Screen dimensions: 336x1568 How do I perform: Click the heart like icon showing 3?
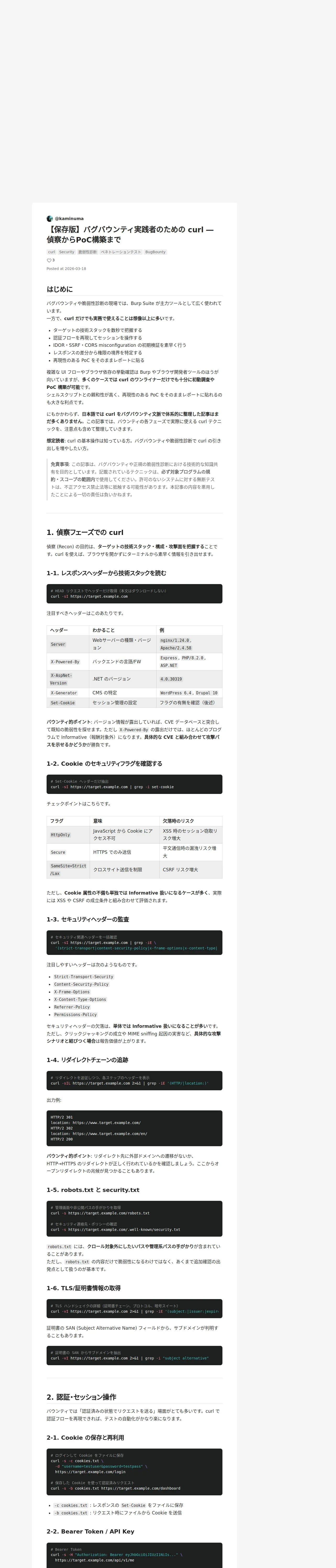click(49, 261)
